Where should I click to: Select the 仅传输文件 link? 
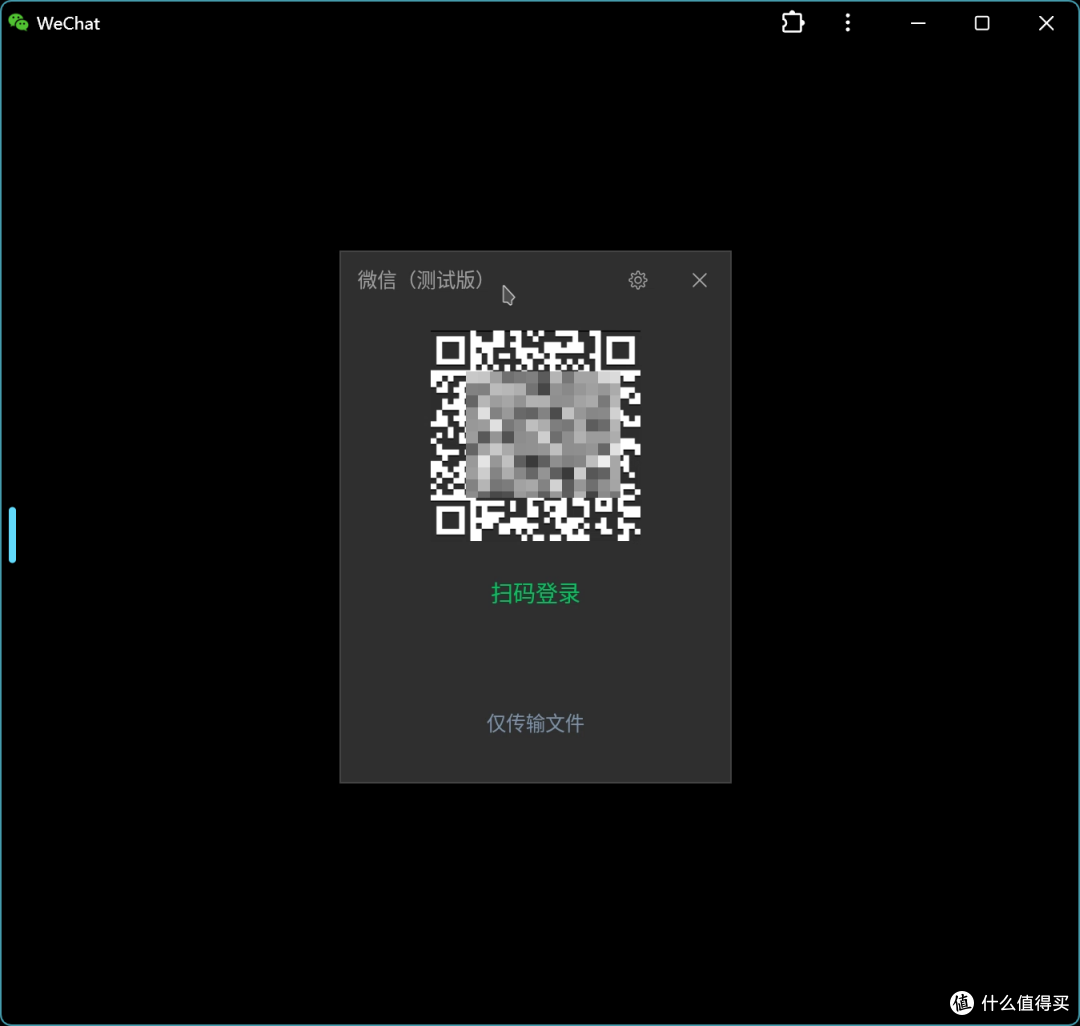coord(535,723)
